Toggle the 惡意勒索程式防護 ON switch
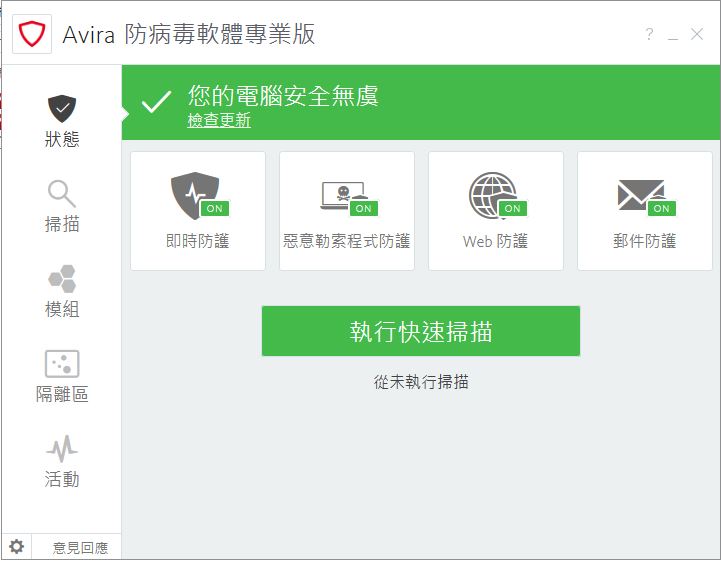 363,209
